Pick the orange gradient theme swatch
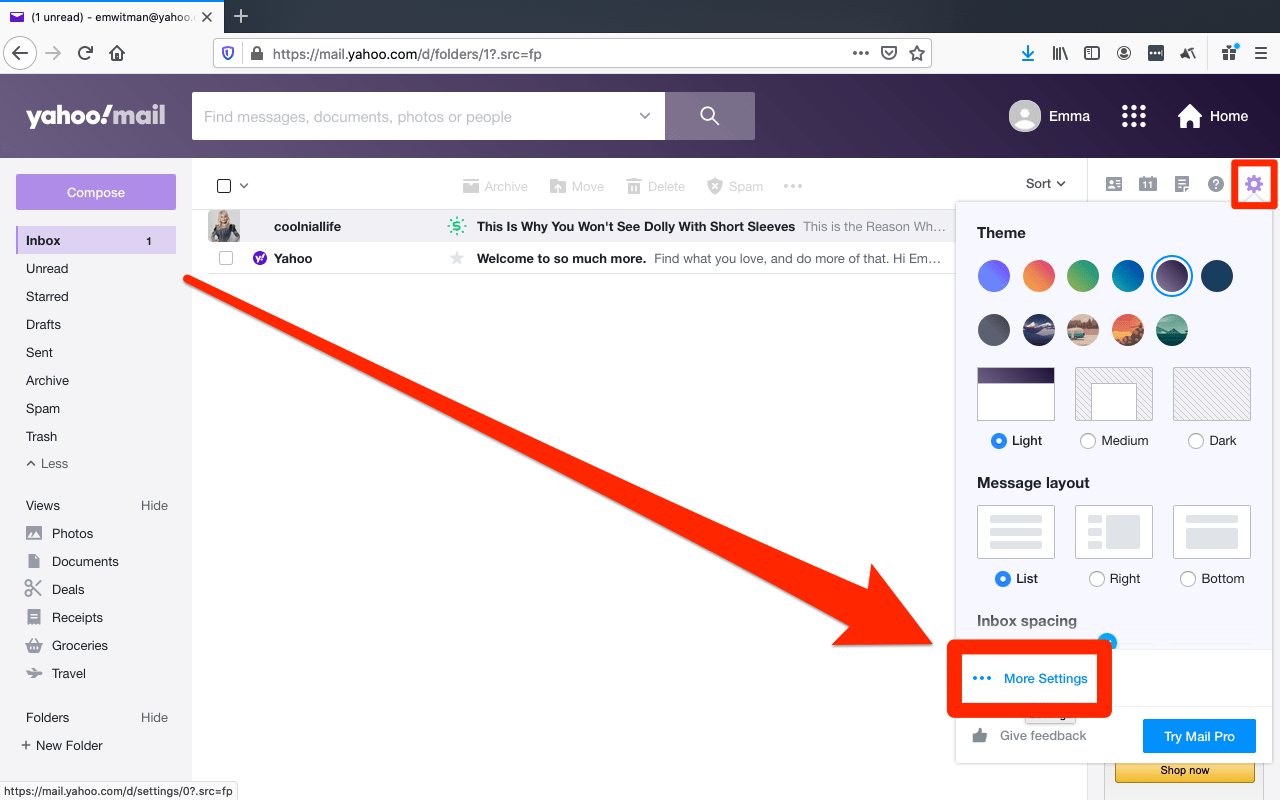 click(x=1039, y=276)
